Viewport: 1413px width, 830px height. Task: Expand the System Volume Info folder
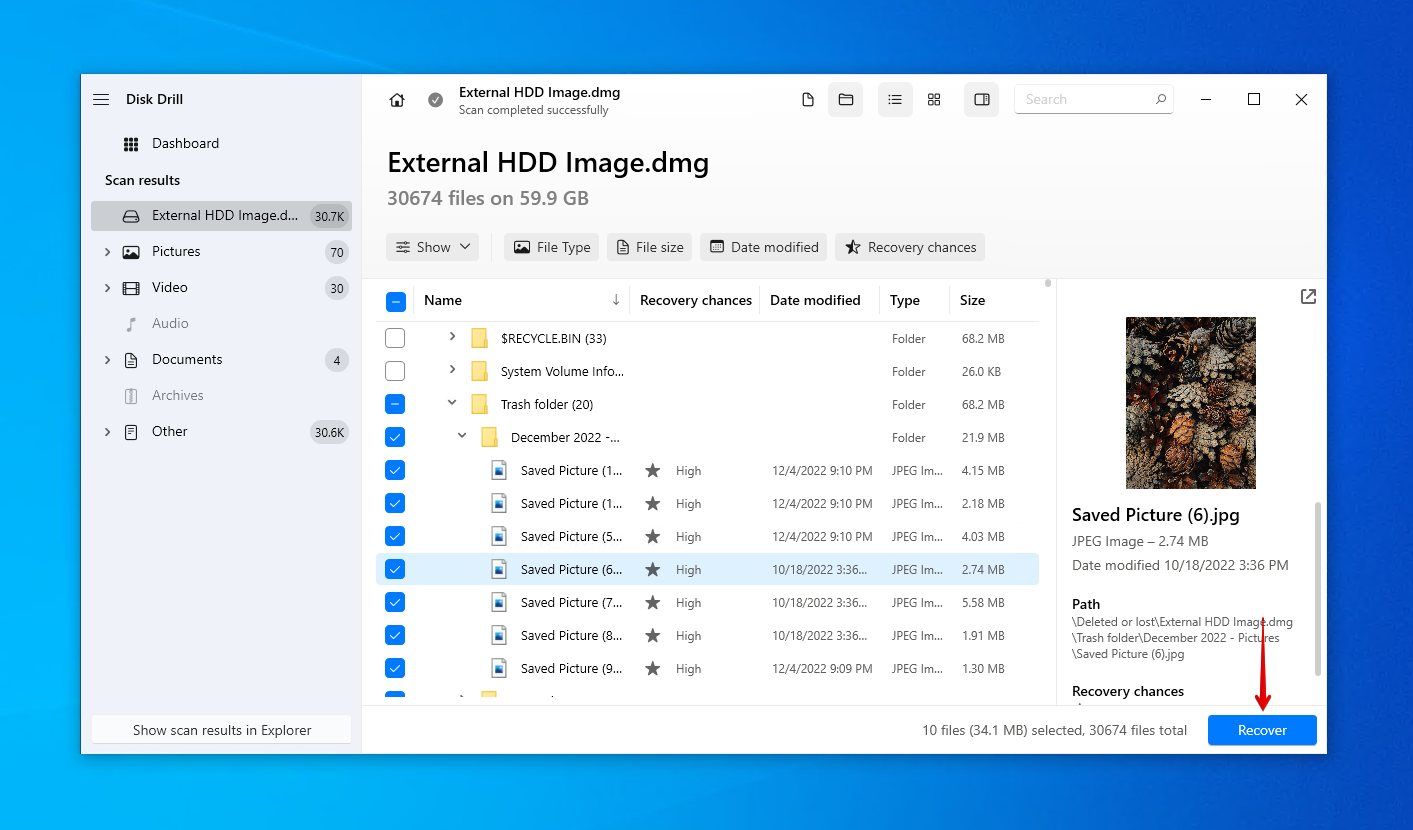tap(452, 370)
